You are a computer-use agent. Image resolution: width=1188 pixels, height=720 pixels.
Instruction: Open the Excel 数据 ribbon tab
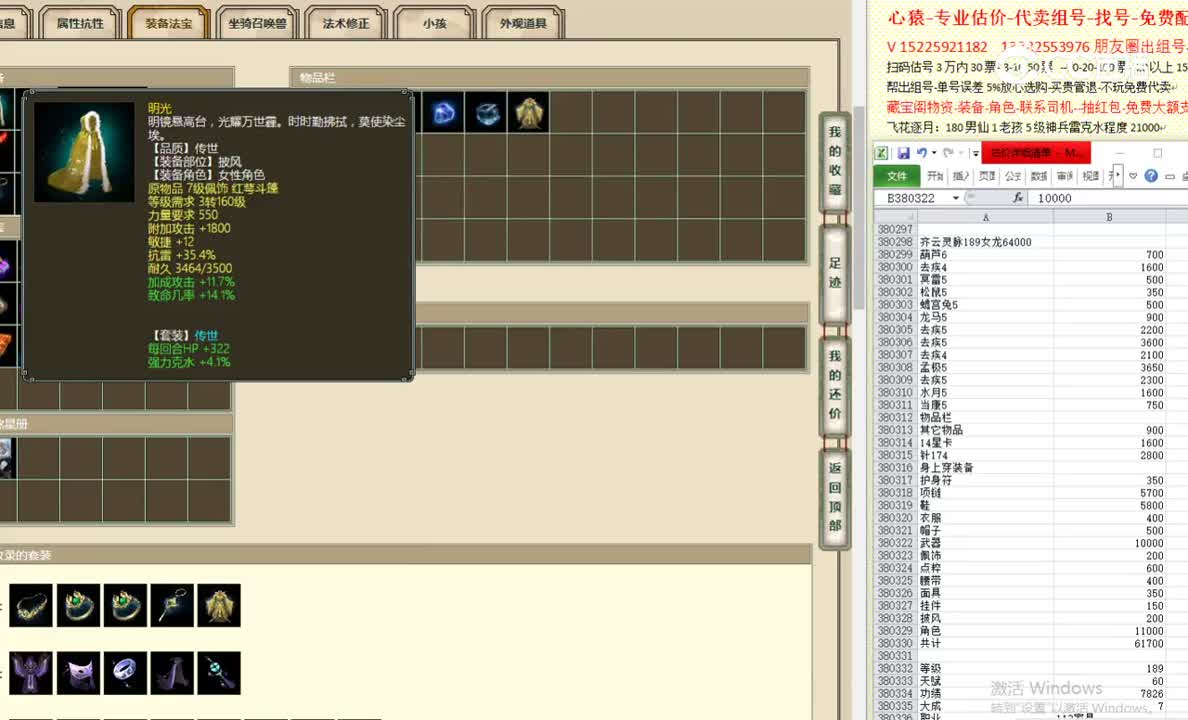coord(1039,176)
